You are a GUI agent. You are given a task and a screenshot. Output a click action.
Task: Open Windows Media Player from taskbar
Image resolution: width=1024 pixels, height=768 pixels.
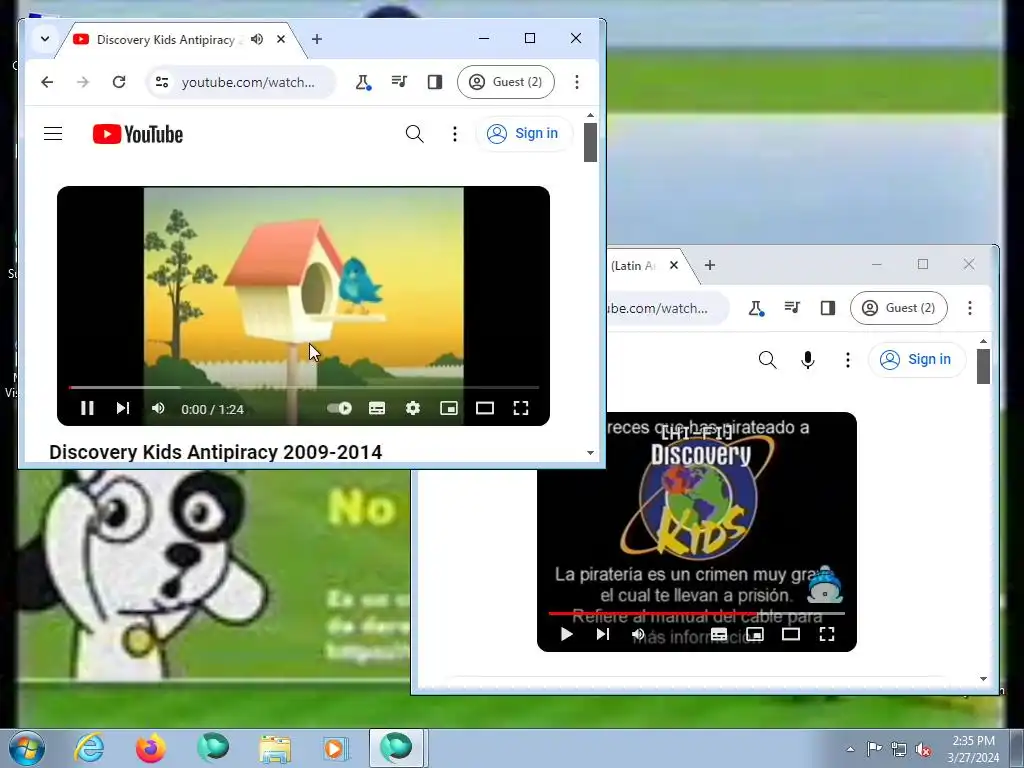point(335,748)
